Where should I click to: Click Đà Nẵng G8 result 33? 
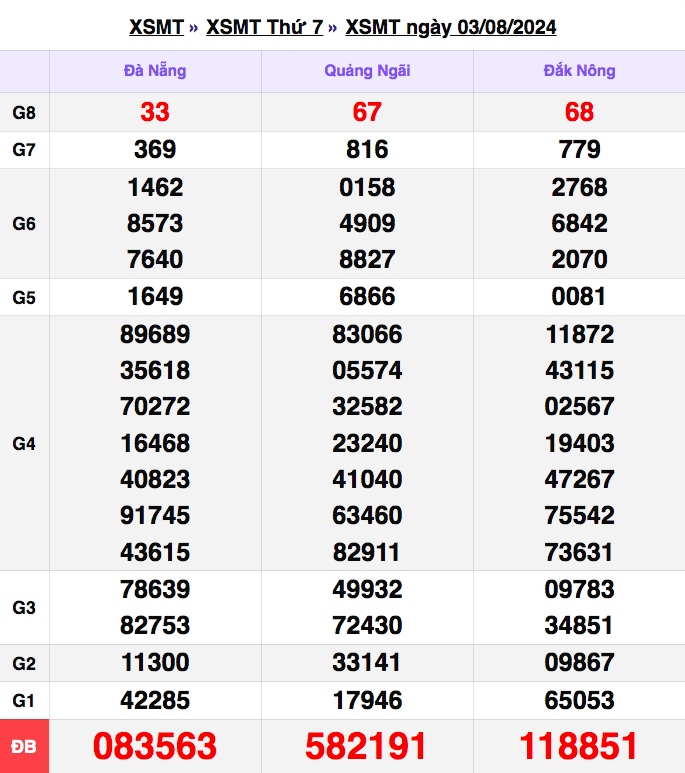[155, 113]
